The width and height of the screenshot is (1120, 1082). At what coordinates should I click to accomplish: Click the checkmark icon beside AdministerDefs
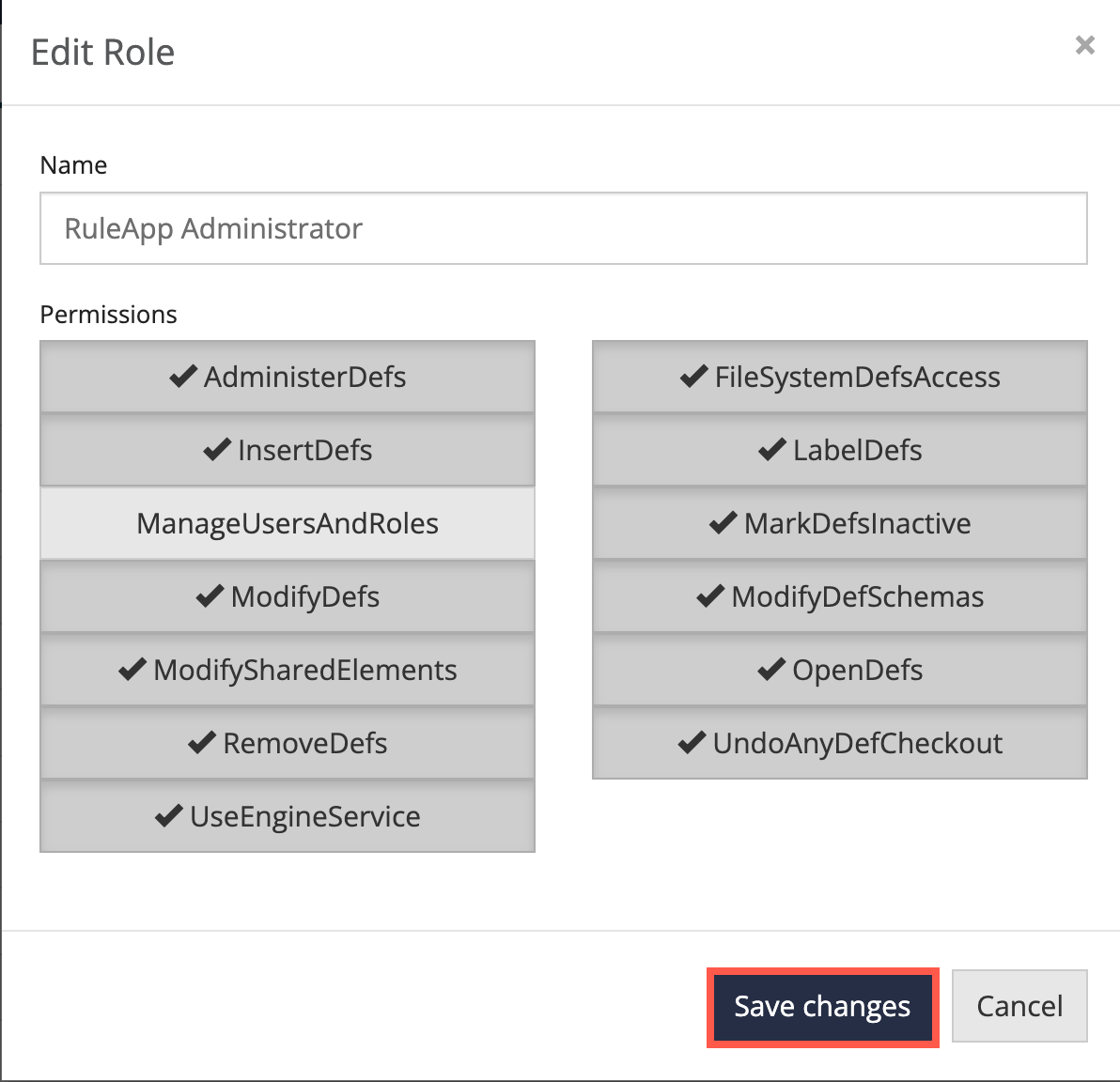(x=182, y=377)
